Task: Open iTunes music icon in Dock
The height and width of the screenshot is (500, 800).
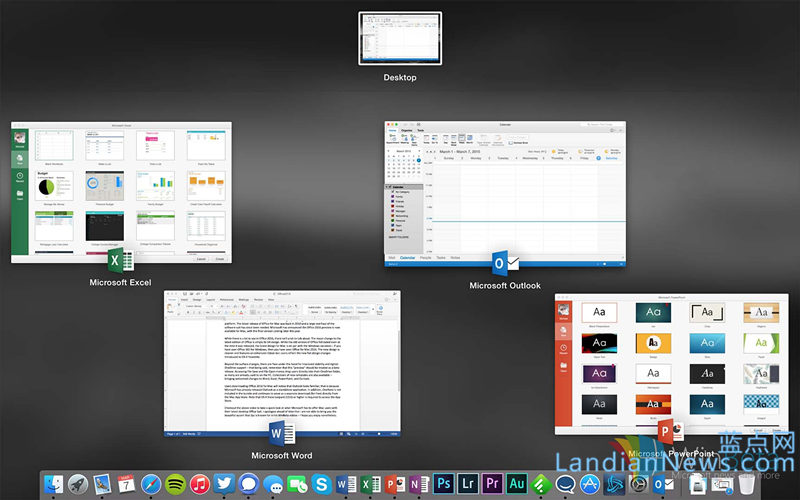Action: pyautogui.click(x=200, y=484)
